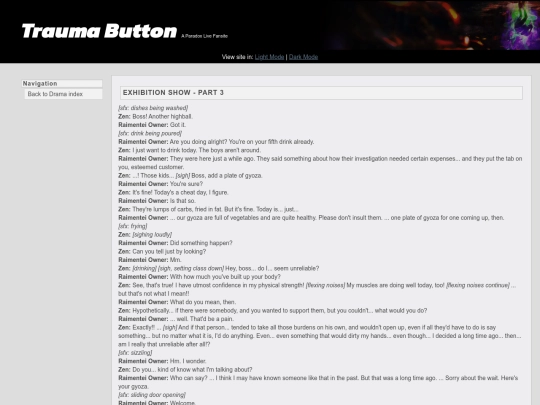Image resolution: width=540 pixels, height=405 pixels.
Task: Click 'Who can say?' line
Action: tap(318, 382)
